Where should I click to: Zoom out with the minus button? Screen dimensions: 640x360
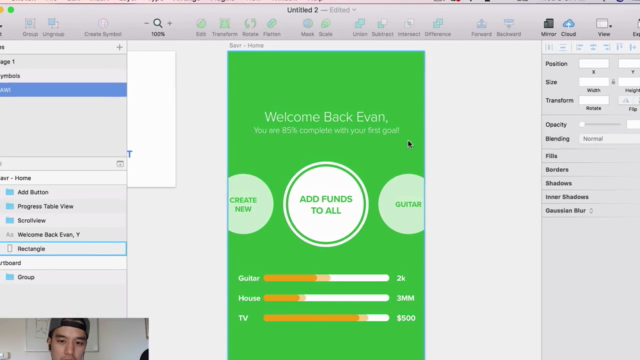point(147,24)
